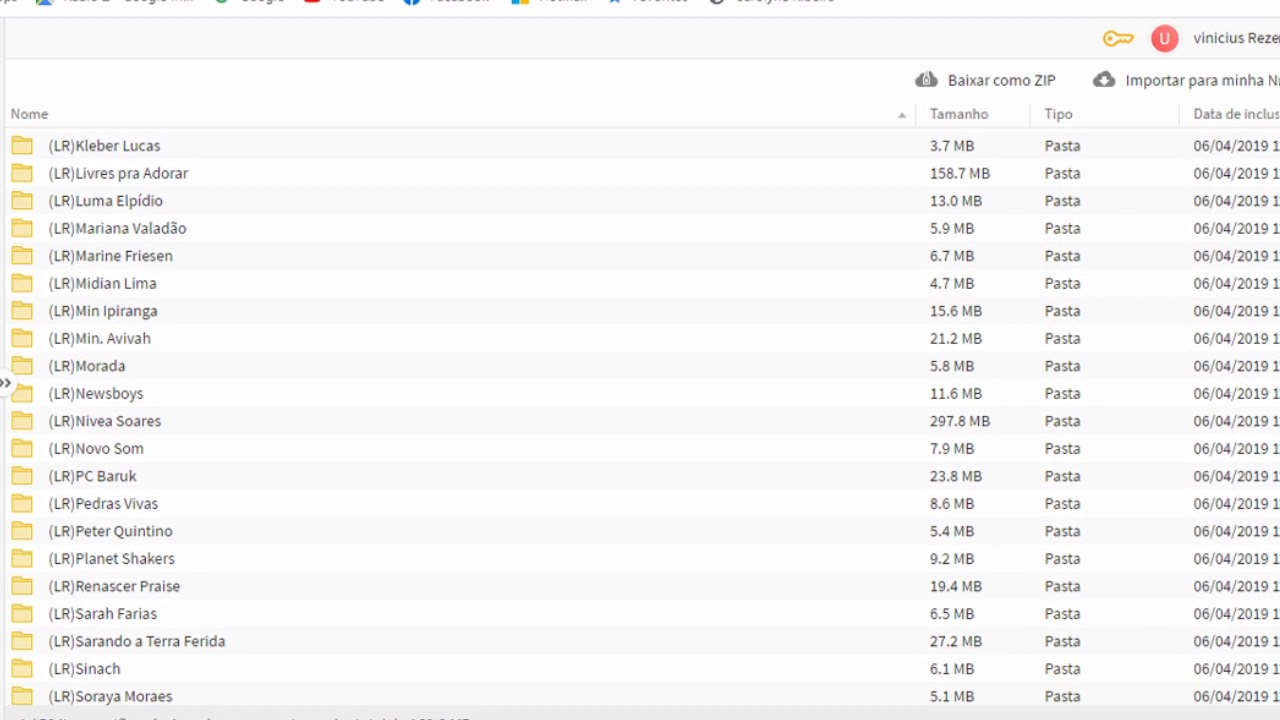
Task: Open the (LR)Min. Avivah folder name
Action: (x=99, y=338)
